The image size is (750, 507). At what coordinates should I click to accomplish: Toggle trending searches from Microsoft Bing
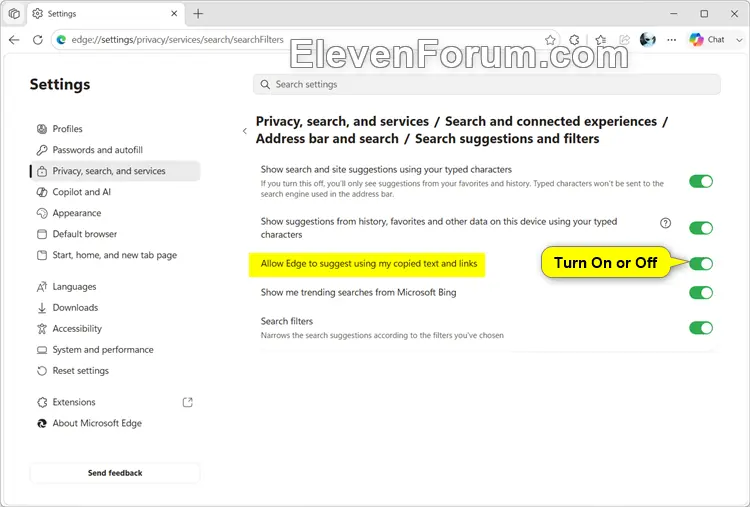tap(701, 293)
